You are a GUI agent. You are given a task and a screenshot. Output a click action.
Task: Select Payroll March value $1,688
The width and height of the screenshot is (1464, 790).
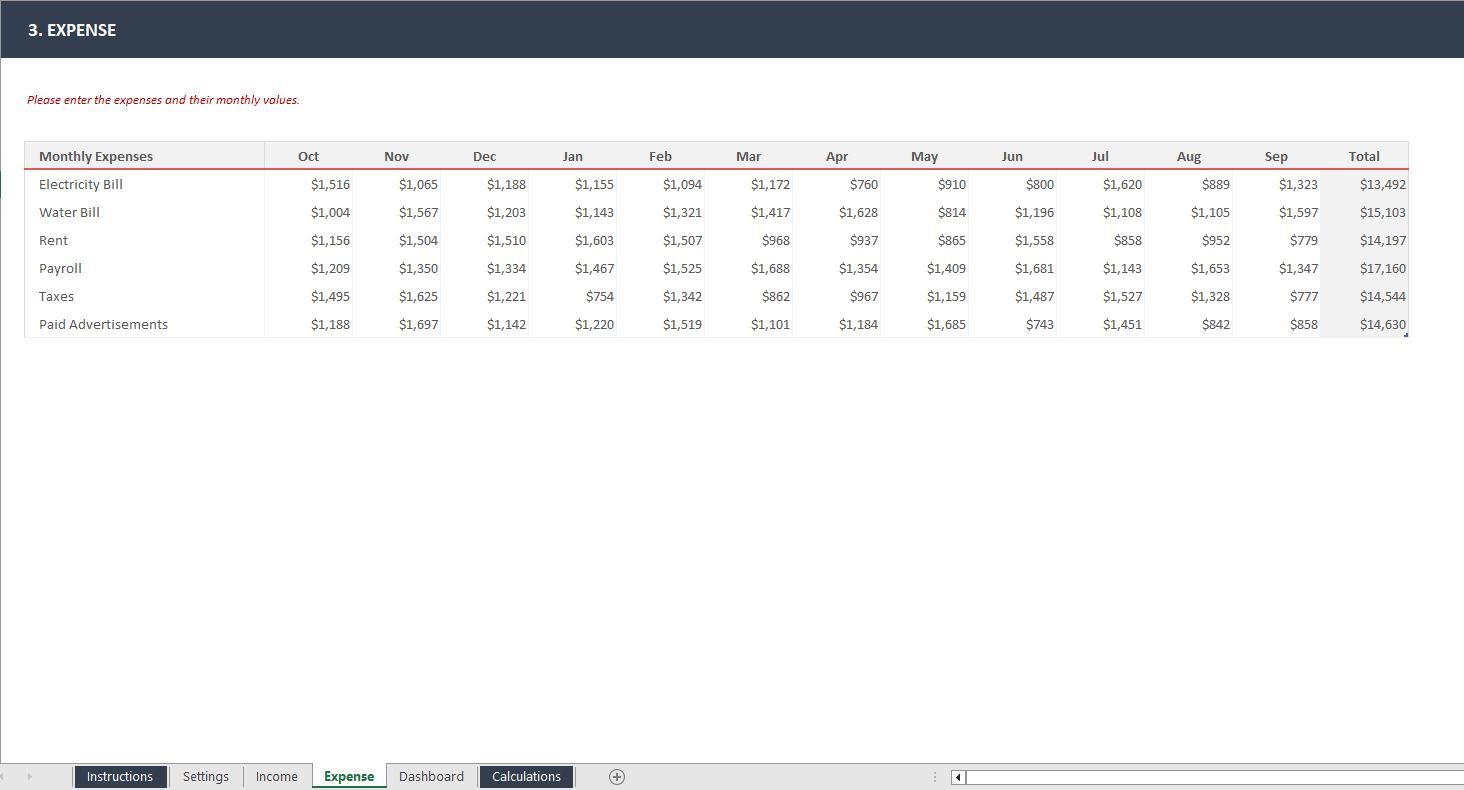(749, 268)
